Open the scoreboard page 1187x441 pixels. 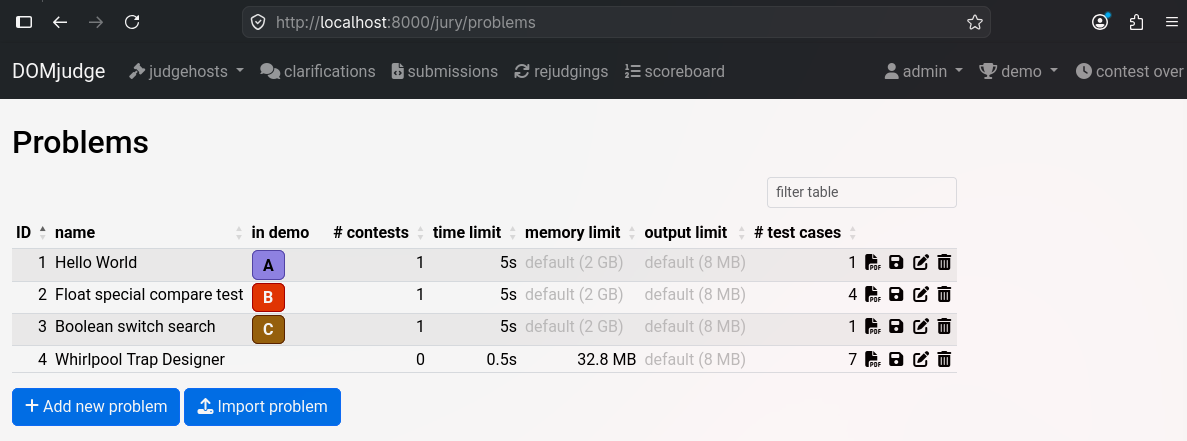(675, 71)
